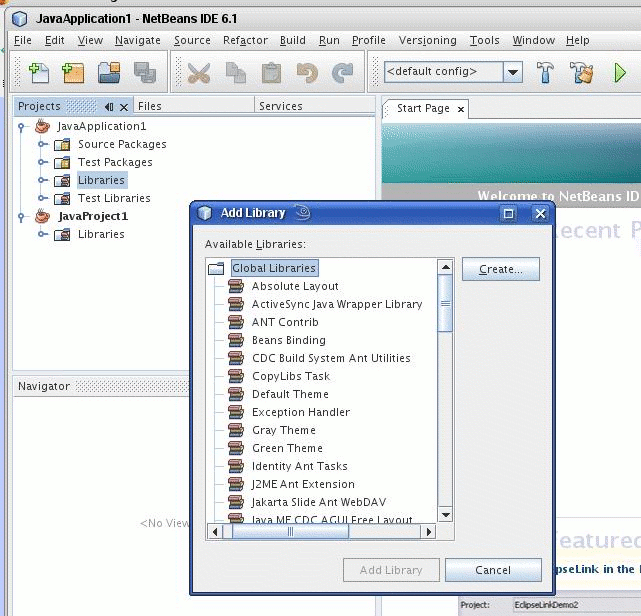
Task: Close the Start Page tab
Action: coord(461,110)
